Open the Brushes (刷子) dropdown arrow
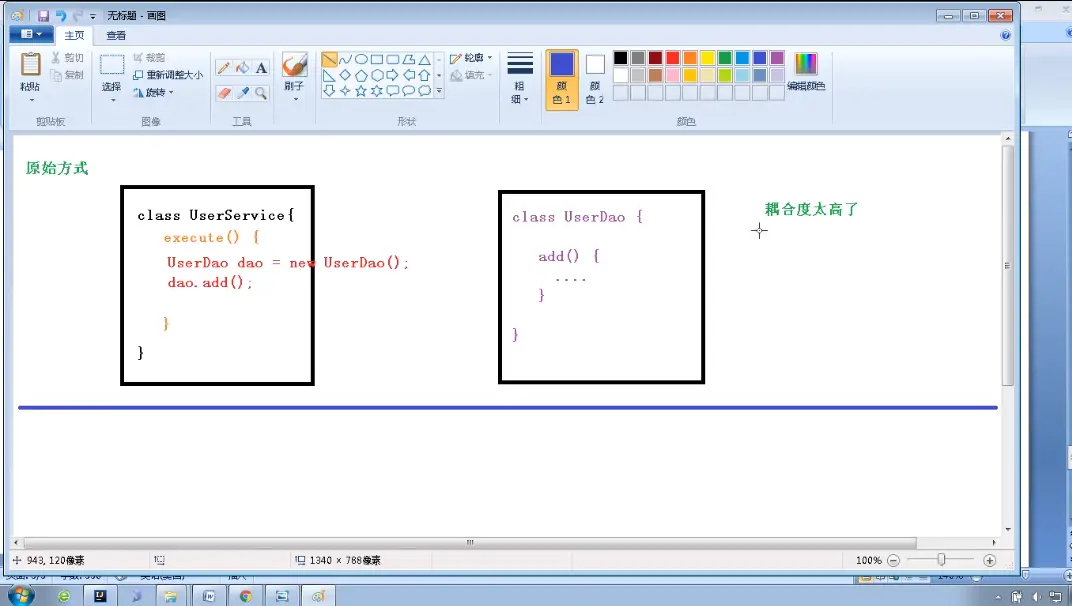The image size is (1072, 606). click(295, 99)
